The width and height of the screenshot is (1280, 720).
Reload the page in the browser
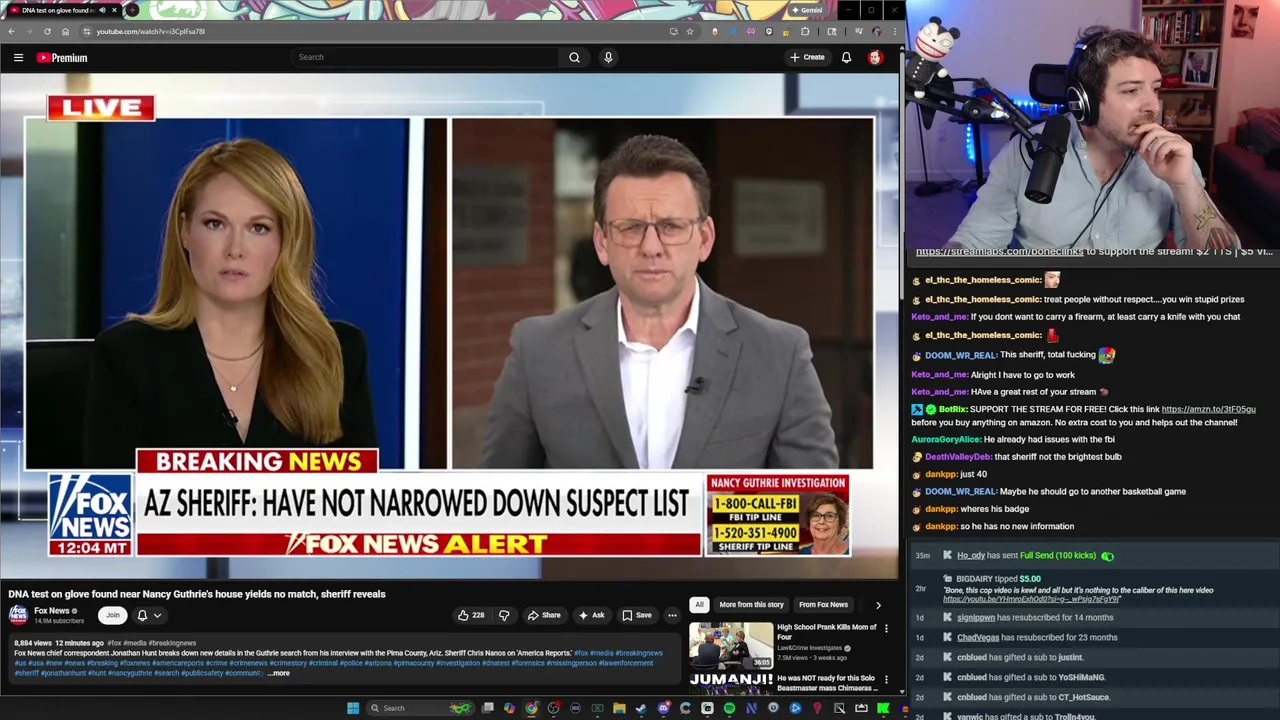[47, 31]
